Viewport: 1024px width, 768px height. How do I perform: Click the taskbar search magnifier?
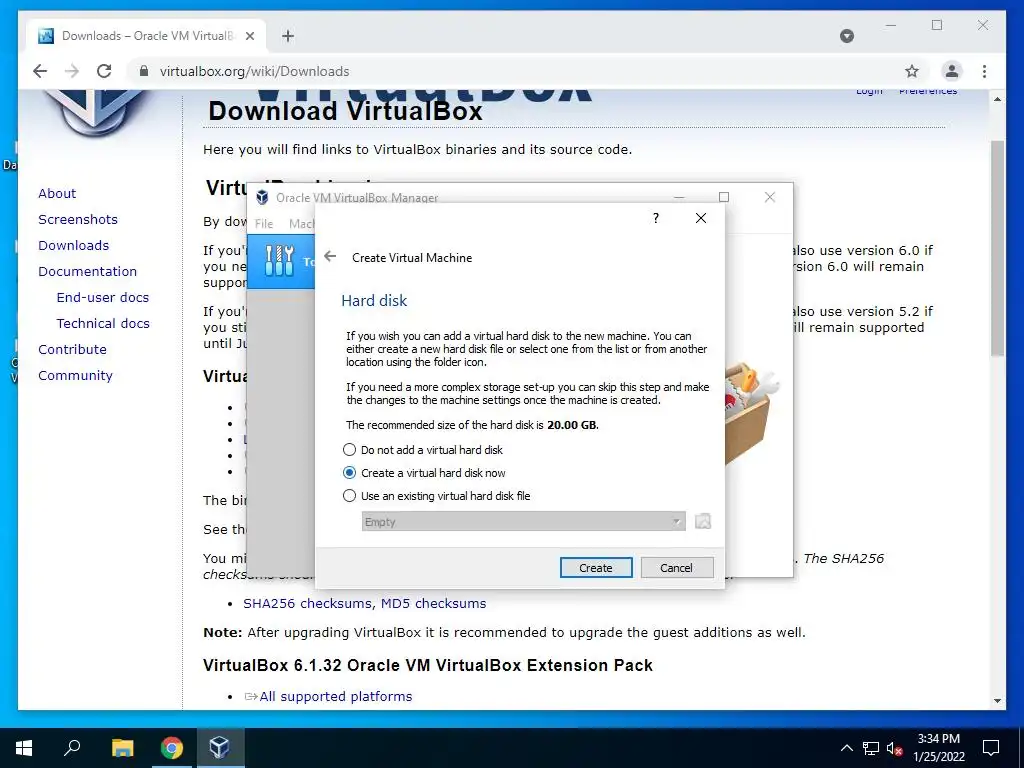(x=72, y=747)
